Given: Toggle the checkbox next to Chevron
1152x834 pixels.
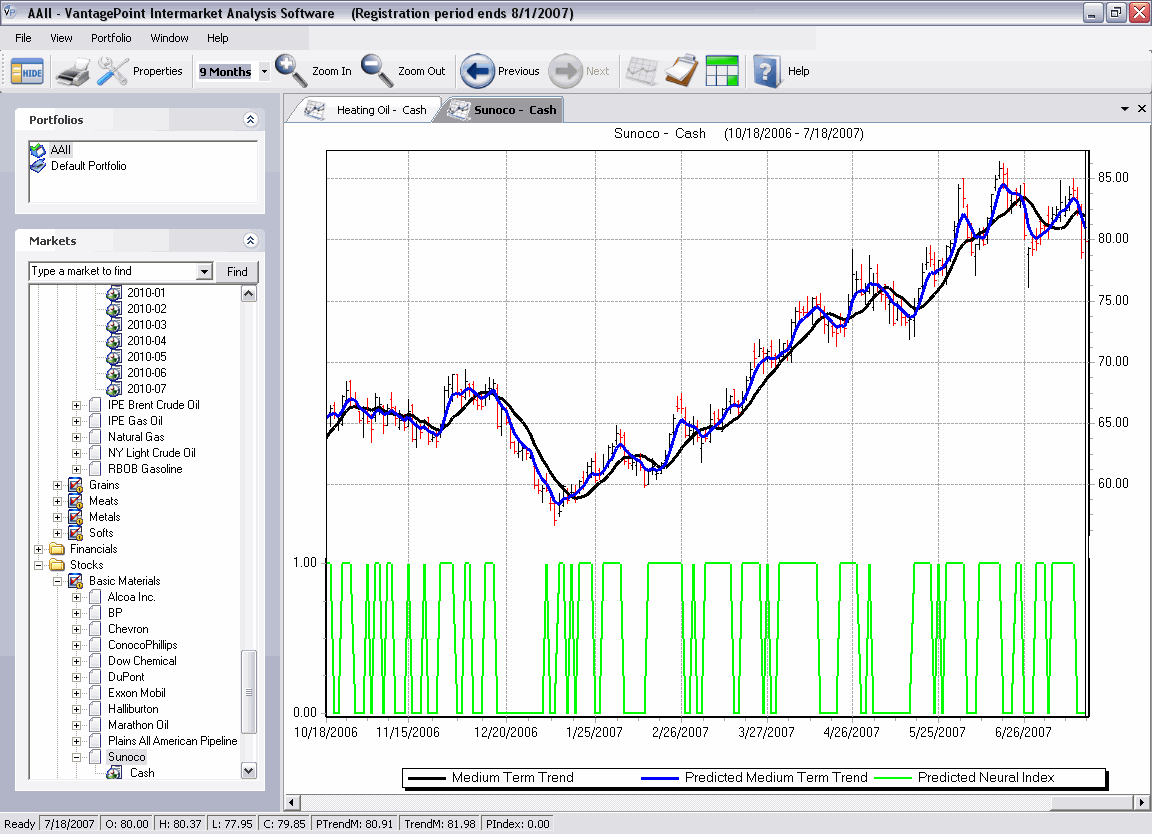Looking at the screenshot, I should pos(95,629).
